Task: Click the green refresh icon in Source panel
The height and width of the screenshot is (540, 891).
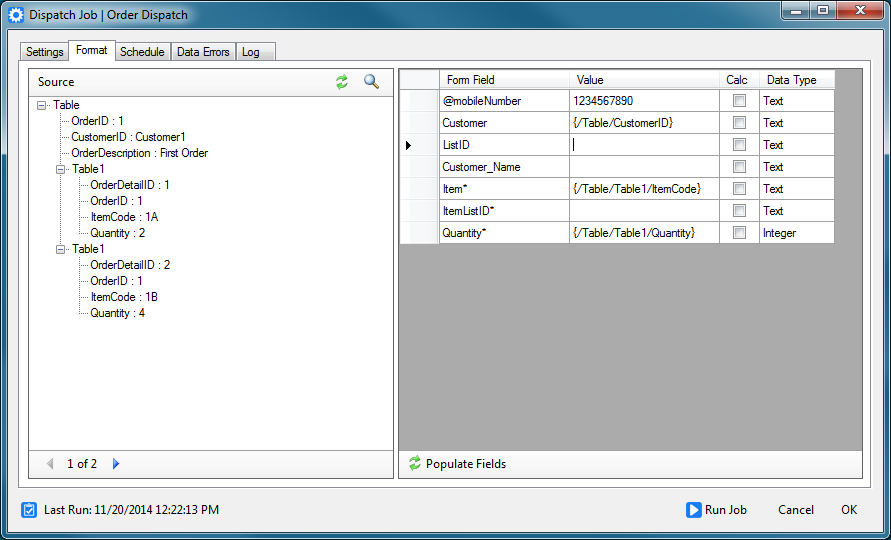Action: point(342,82)
